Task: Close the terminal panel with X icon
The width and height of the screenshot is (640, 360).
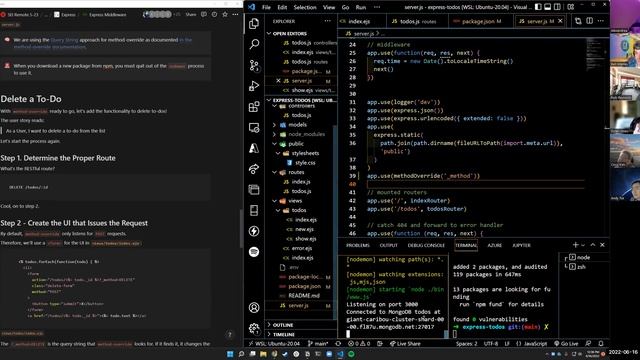Action: pos(602,245)
